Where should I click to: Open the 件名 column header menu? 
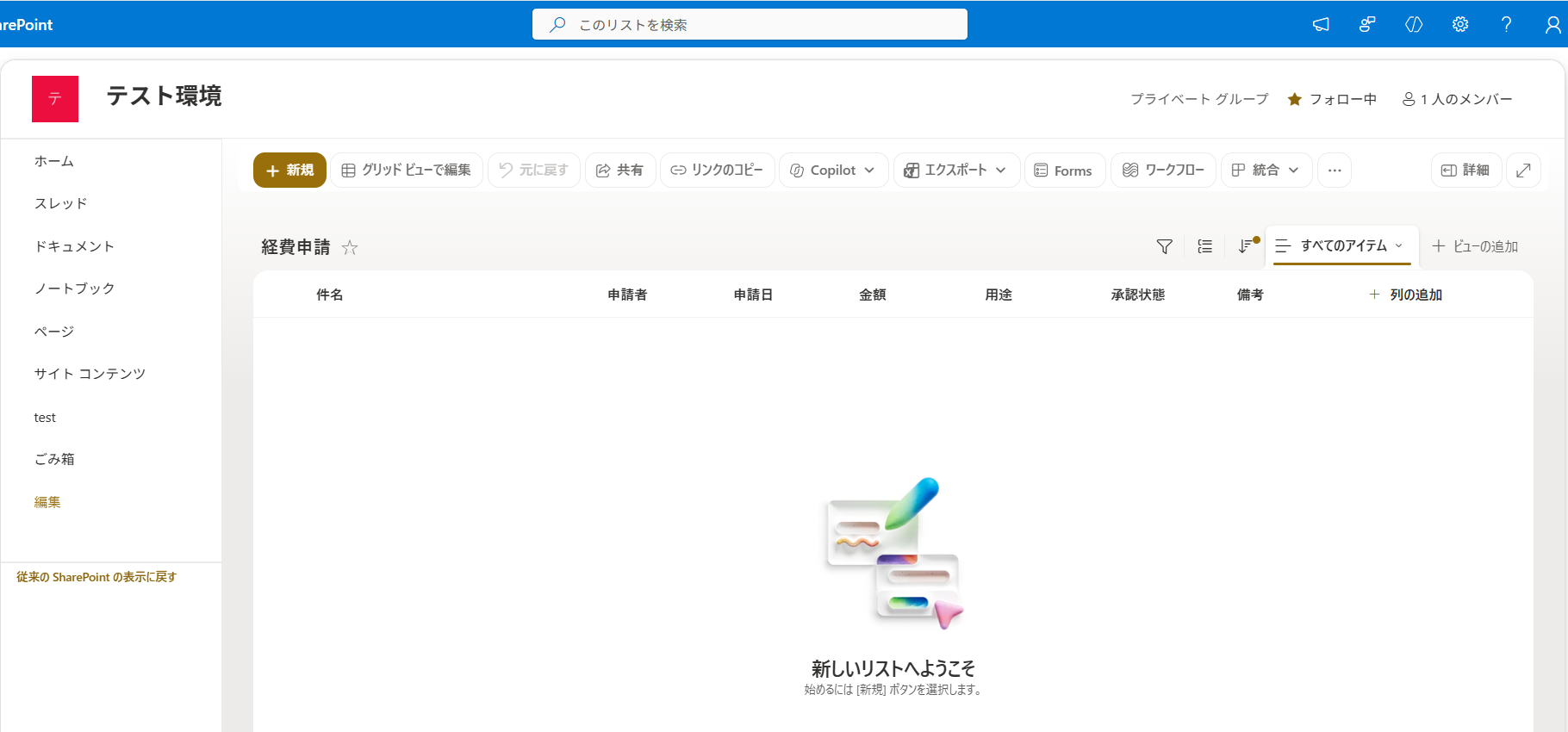(329, 295)
